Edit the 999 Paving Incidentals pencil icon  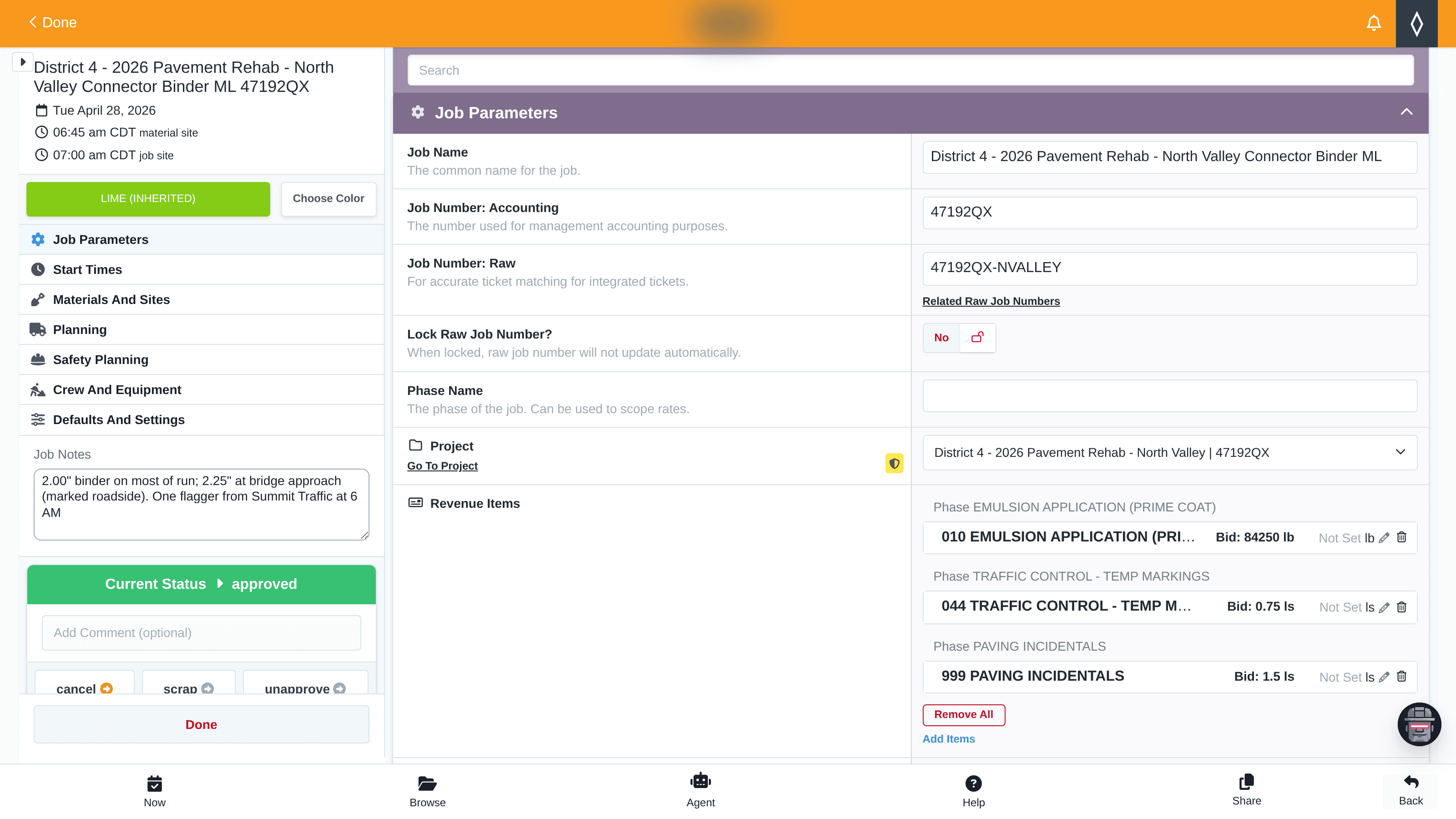pyautogui.click(x=1384, y=677)
